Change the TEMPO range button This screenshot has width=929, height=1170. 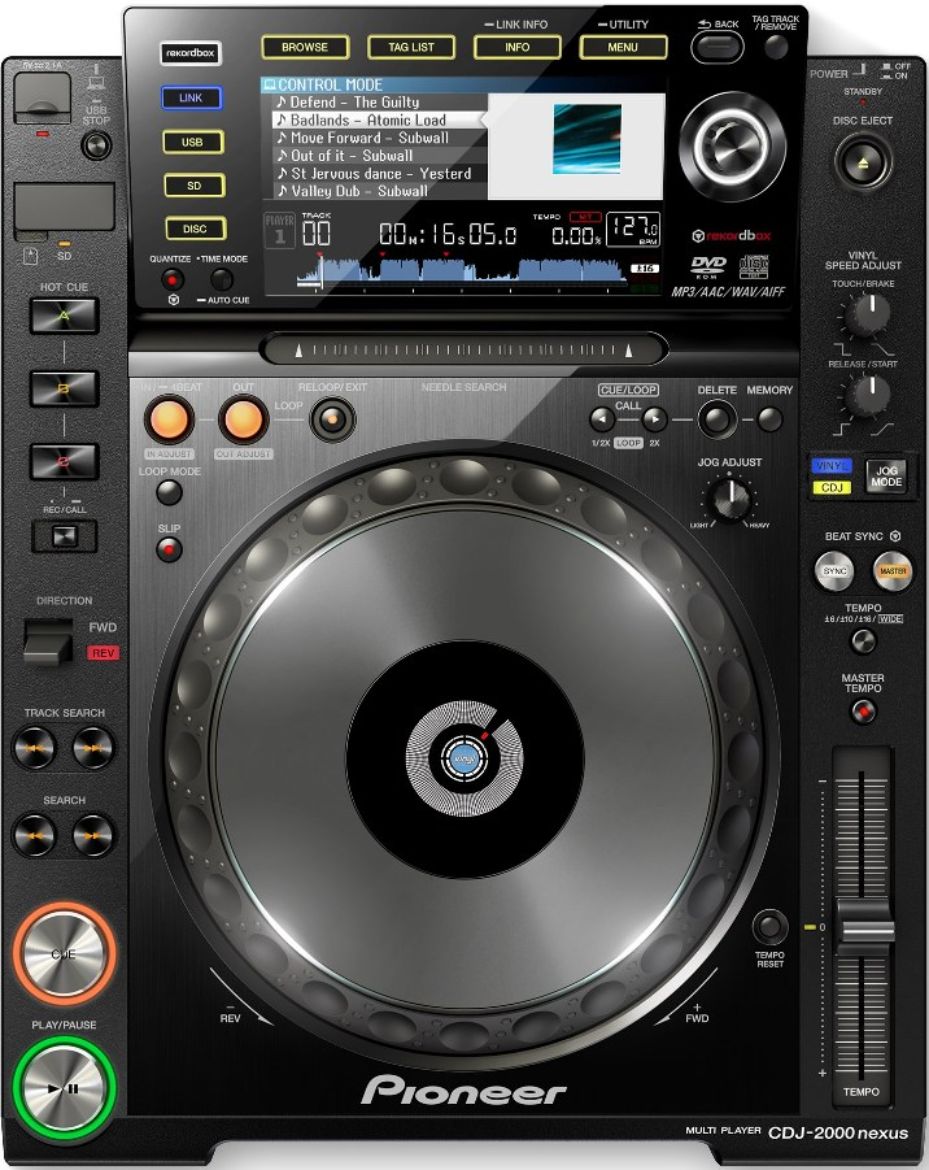click(863, 642)
